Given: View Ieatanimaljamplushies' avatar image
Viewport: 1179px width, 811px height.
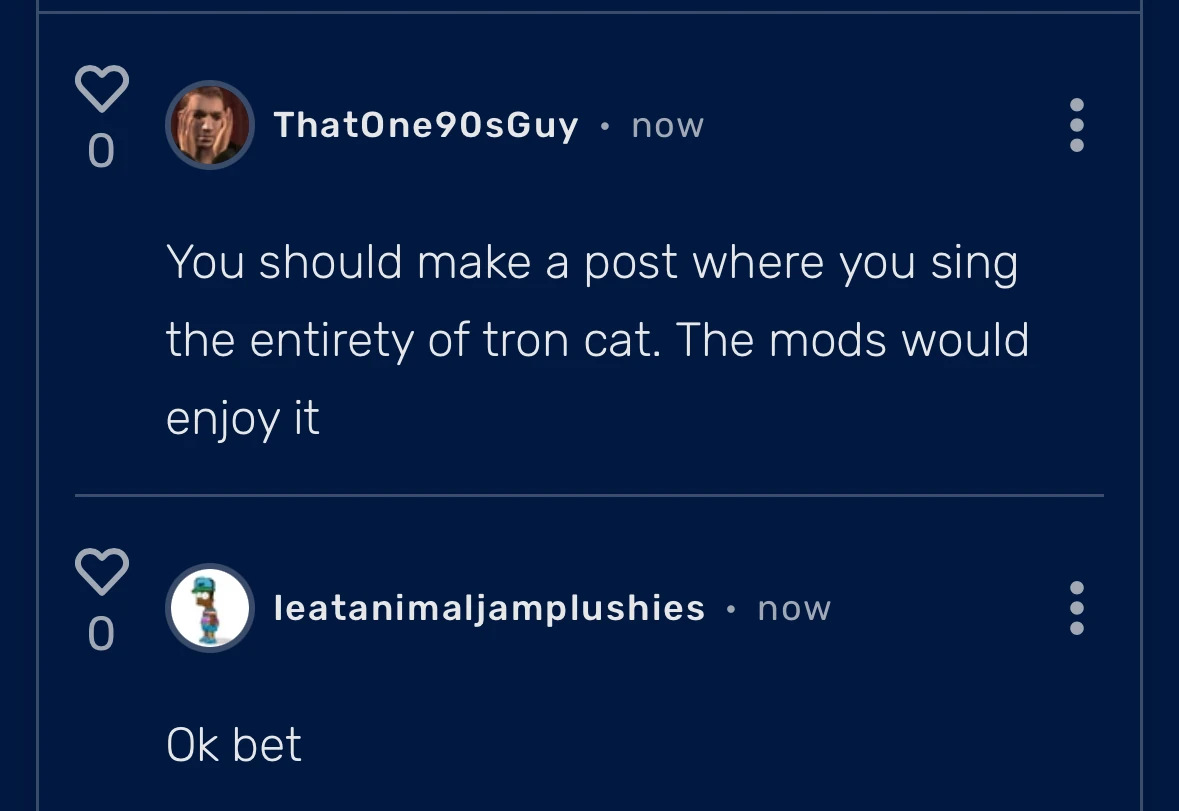Looking at the screenshot, I should (209, 608).
